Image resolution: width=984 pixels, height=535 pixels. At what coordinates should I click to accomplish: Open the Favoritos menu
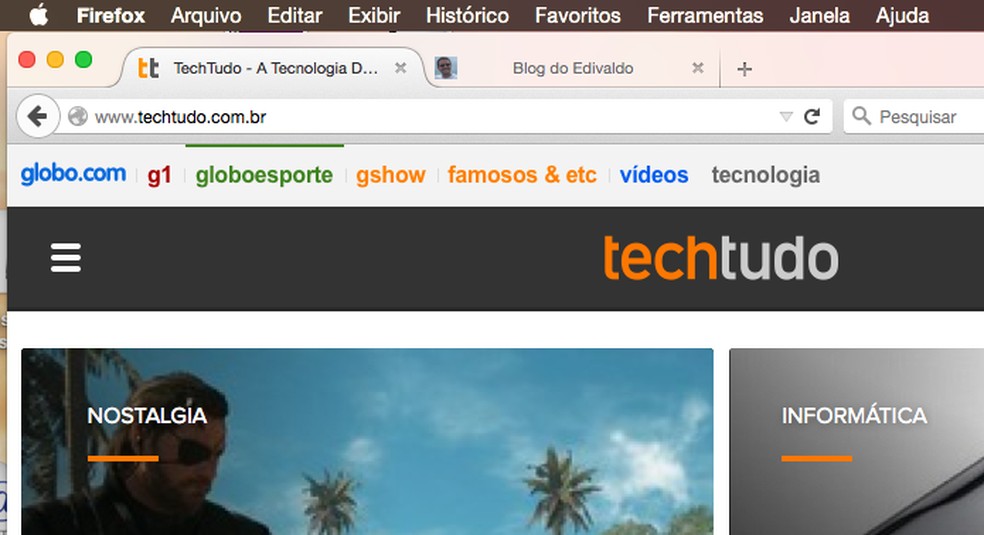[x=577, y=15]
